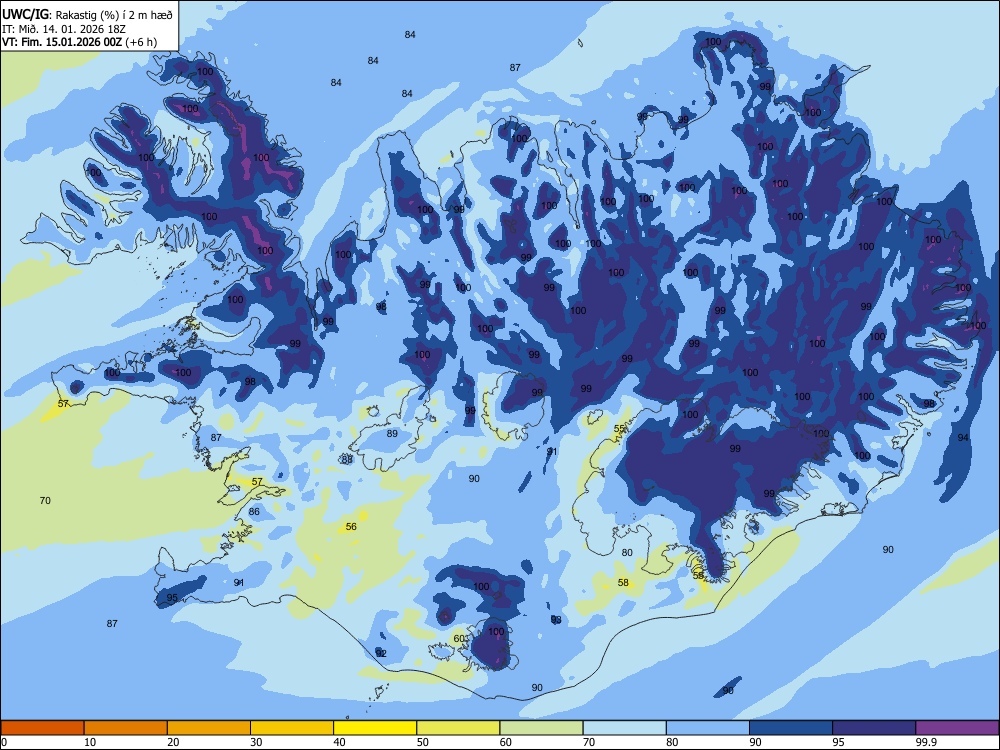The height and width of the screenshot is (750, 1000).
Task: Pick the light green 60–70 legend swatch
Action: coord(541,728)
